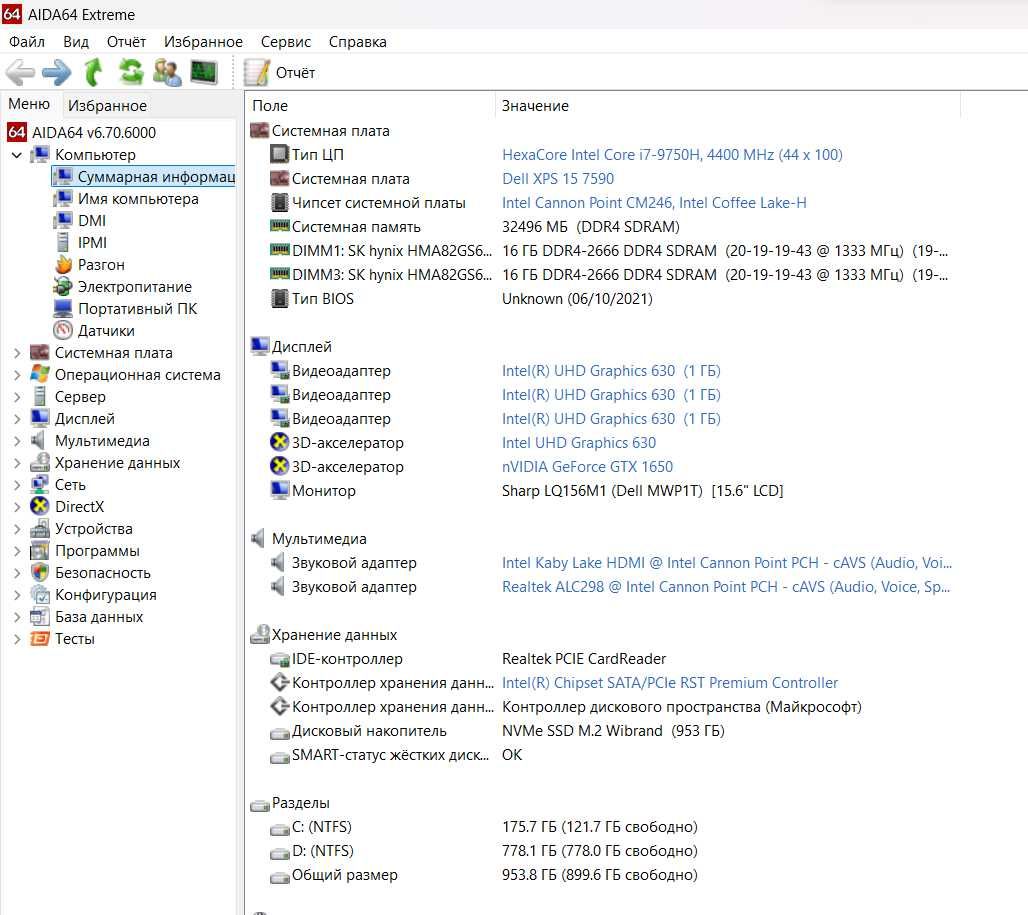Select the DMI tree item
Viewport: 1028px width, 915px height.
(91, 221)
